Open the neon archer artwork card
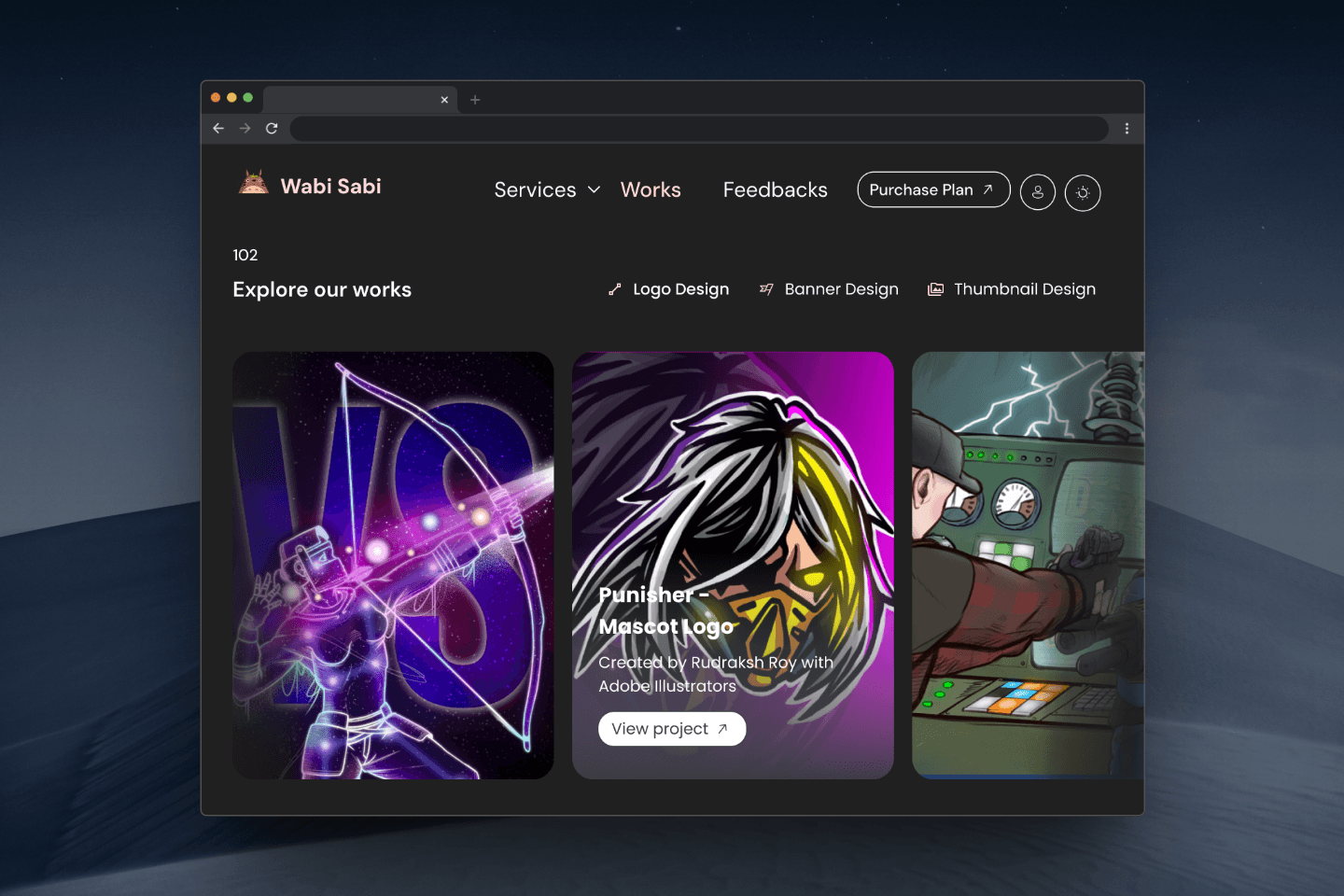The image size is (1344, 896). click(x=393, y=566)
